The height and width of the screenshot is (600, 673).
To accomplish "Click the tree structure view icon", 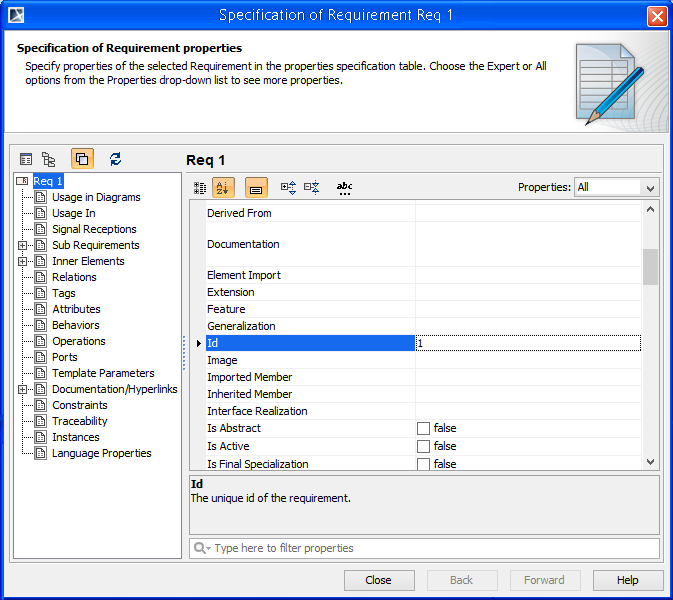I will 48,159.
